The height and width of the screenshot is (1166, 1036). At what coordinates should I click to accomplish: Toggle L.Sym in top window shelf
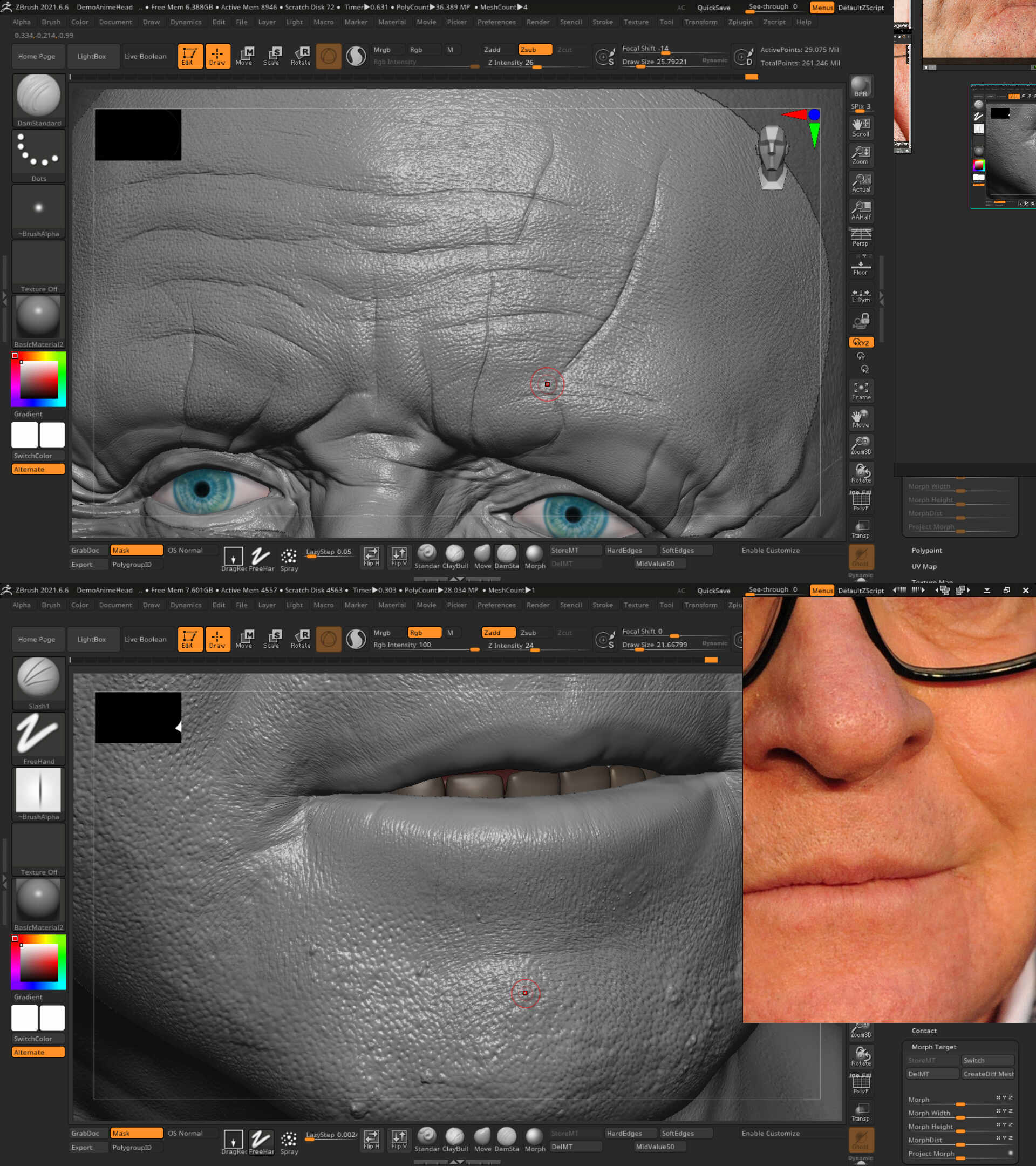(x=861, y=294)
